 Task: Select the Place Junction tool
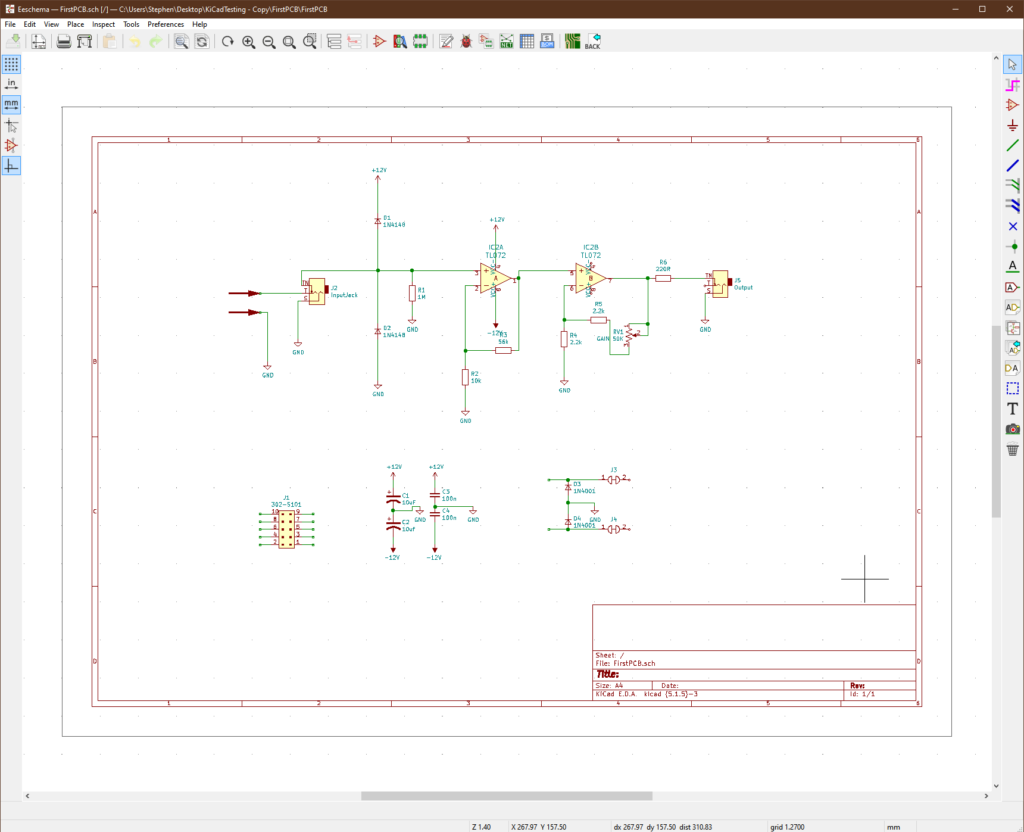(1012, 246)
